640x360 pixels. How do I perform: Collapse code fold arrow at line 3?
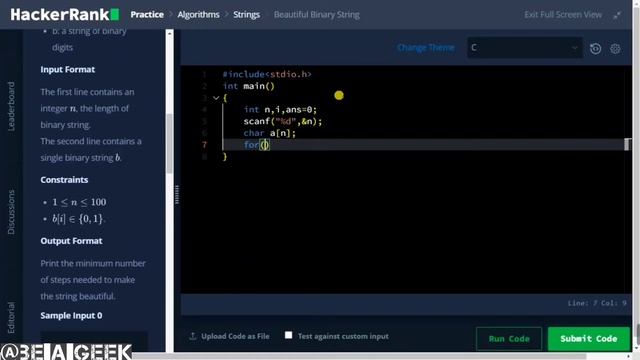pos(216,98)
